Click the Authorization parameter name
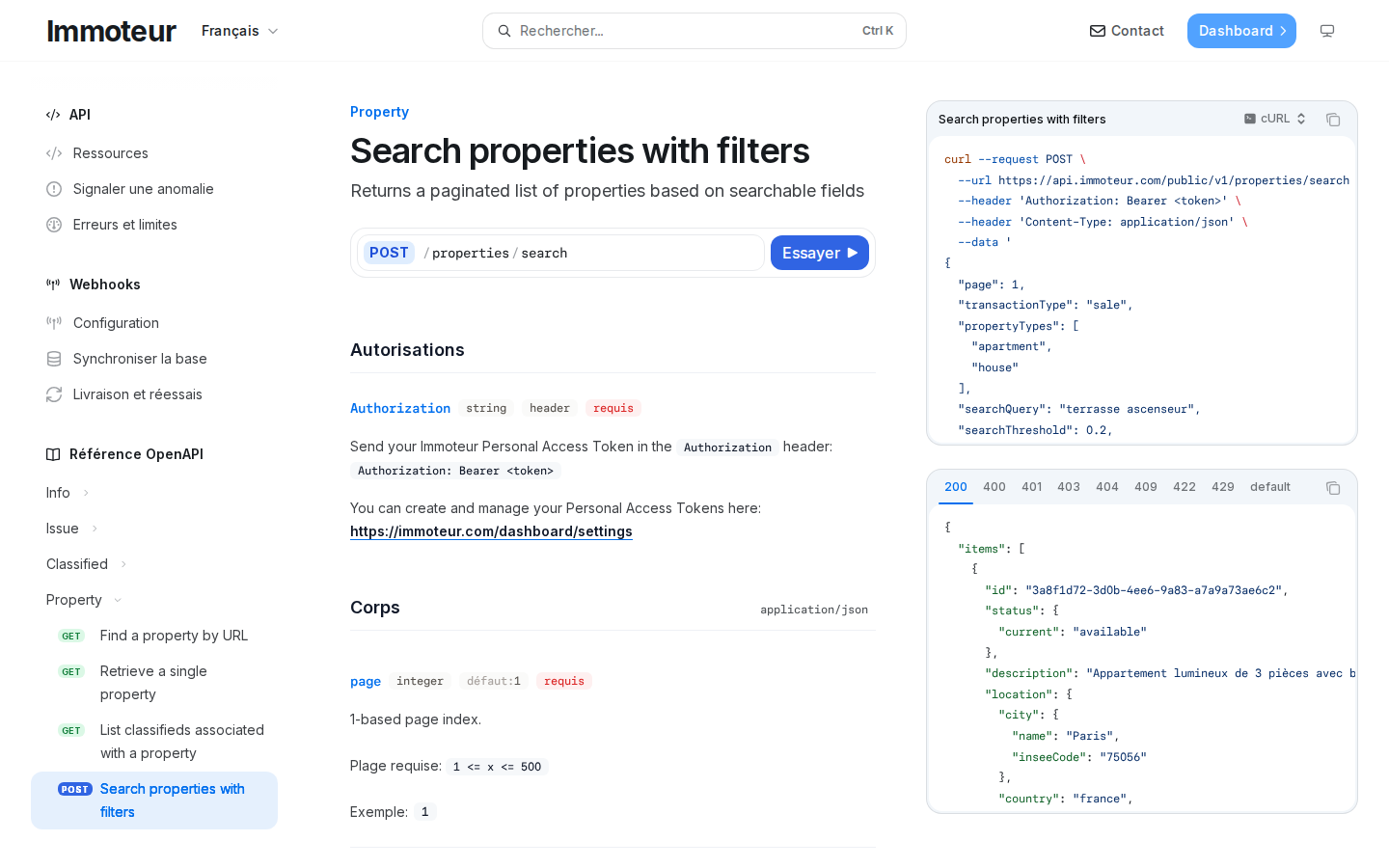 (x=400, y=408)
